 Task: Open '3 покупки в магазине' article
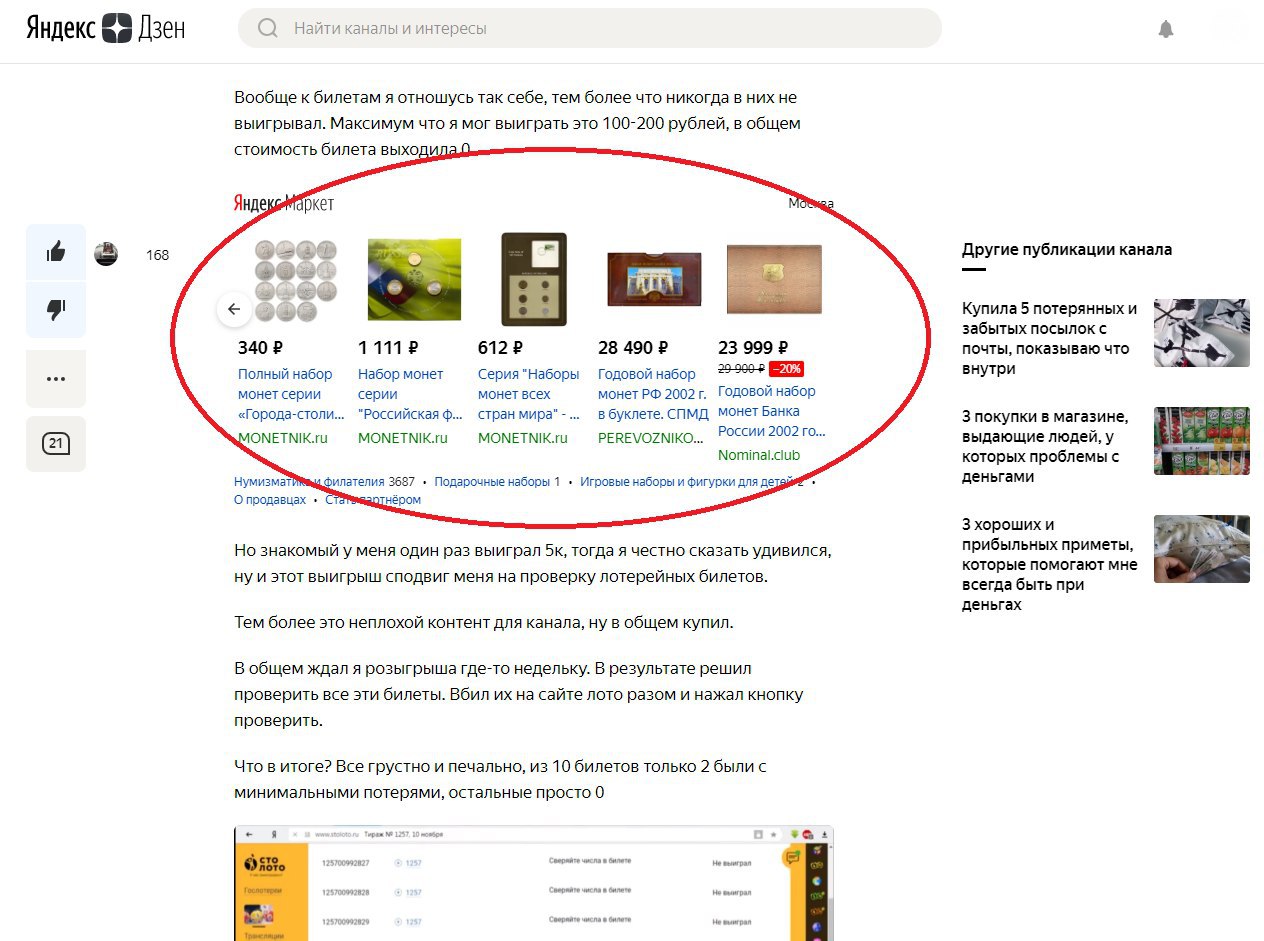tap(1046, 446)
